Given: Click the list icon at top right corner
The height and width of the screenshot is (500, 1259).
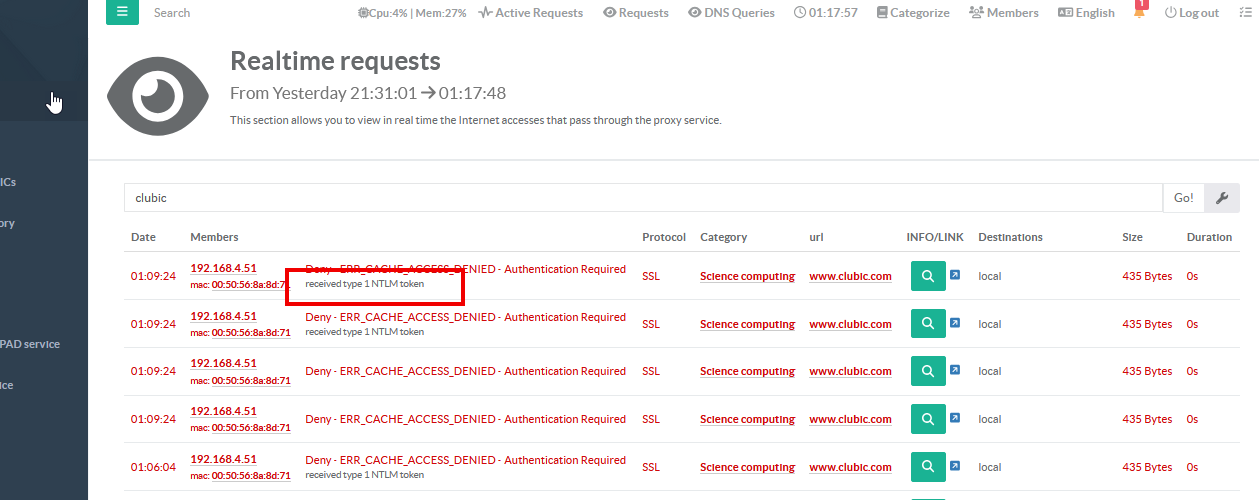Looking at the screenshot, I should coord(1245,12).
